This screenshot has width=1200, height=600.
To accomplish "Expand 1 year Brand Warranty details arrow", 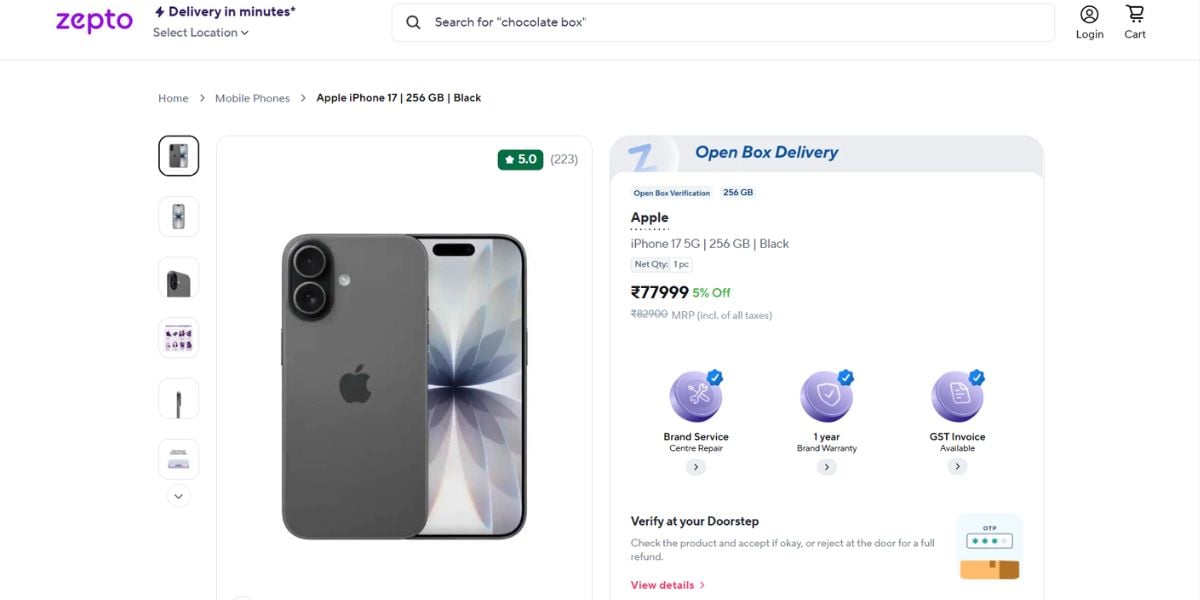I will click(826, 467).
